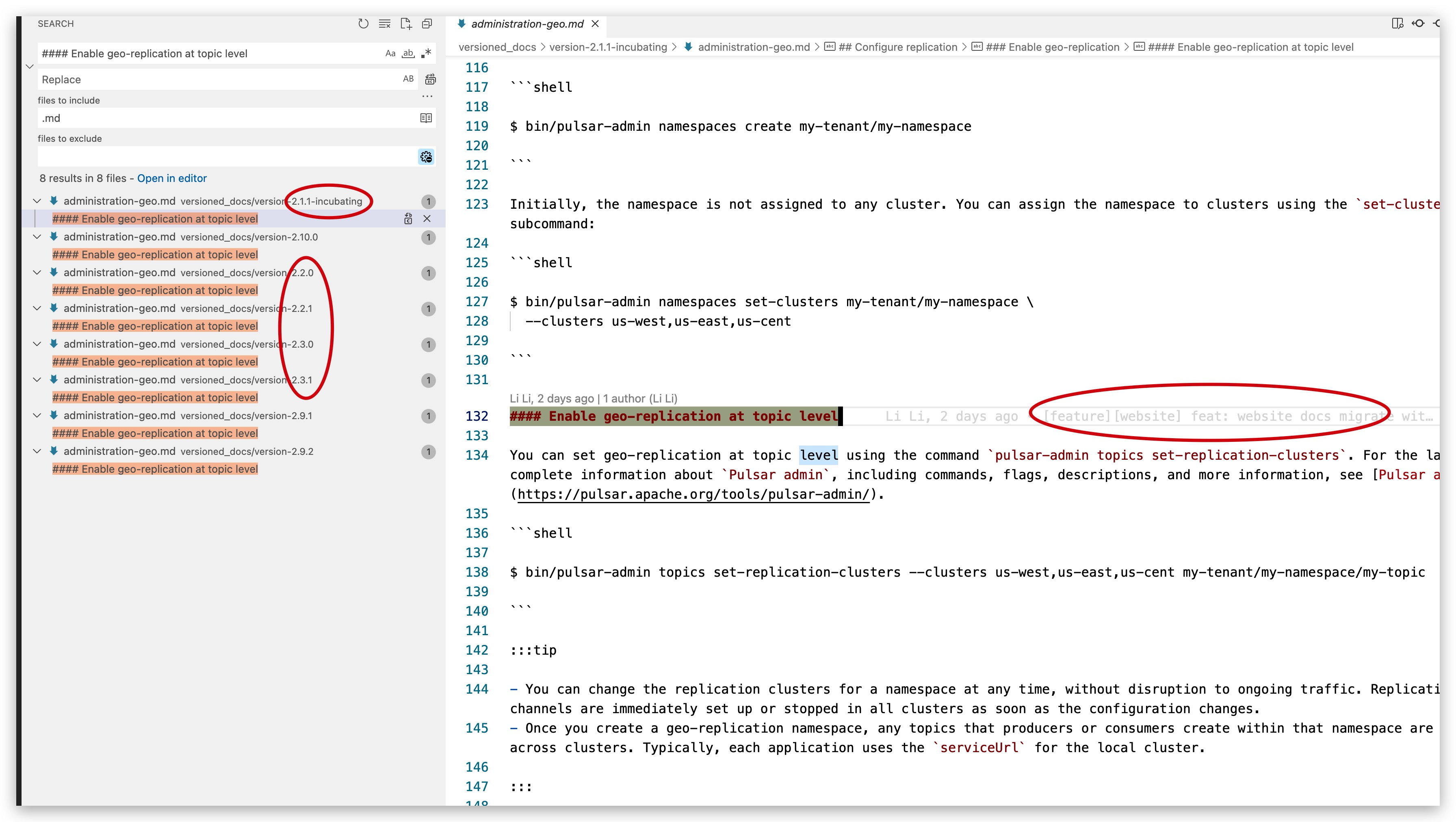Viewport: 1456px width, 822px height.
Task: Collapse the version-2.10.0 administration-geo.md result
Action: pyautogui.click(x=37, y=237)
